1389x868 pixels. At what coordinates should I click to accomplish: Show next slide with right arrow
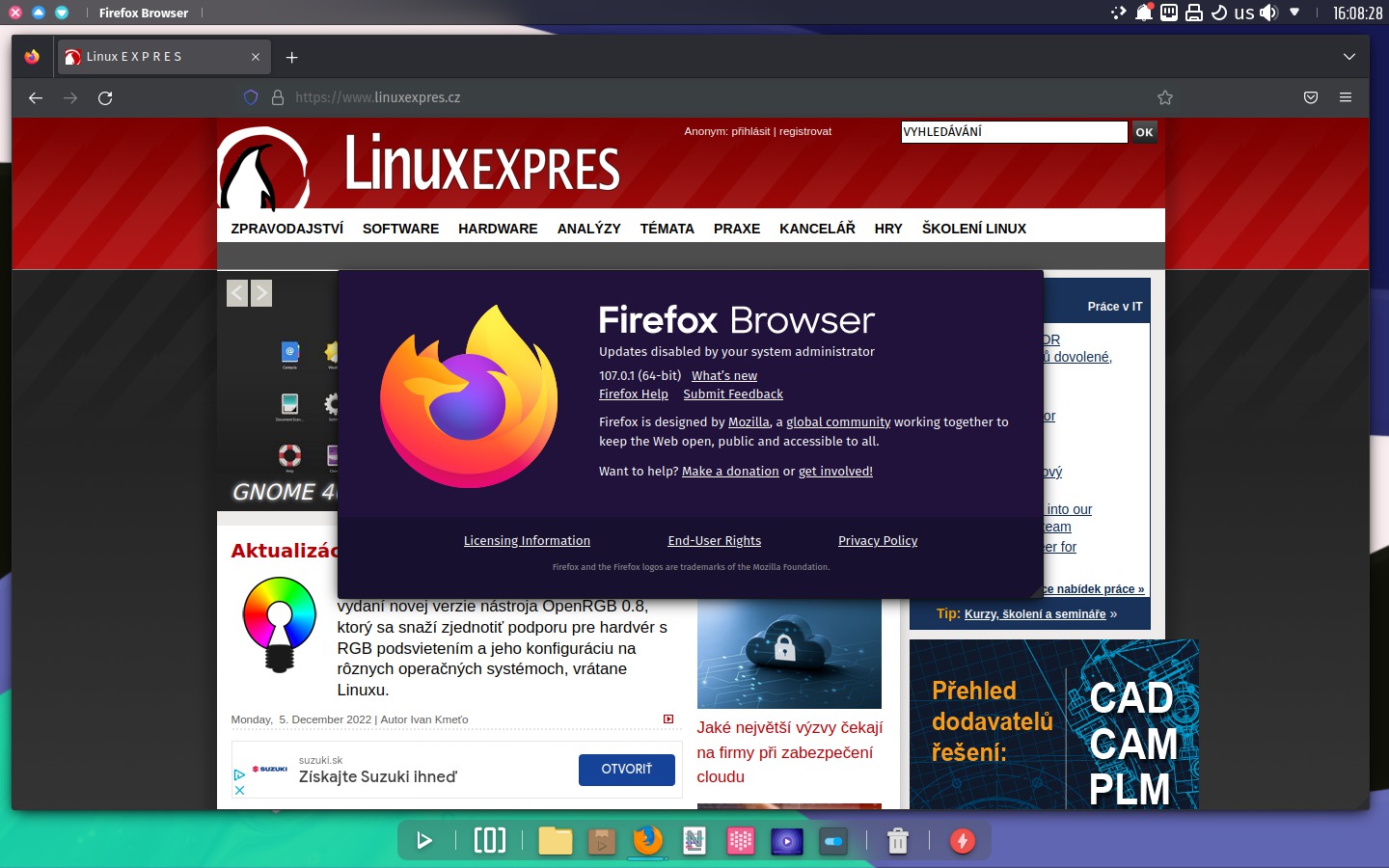[x=261, y=293]
